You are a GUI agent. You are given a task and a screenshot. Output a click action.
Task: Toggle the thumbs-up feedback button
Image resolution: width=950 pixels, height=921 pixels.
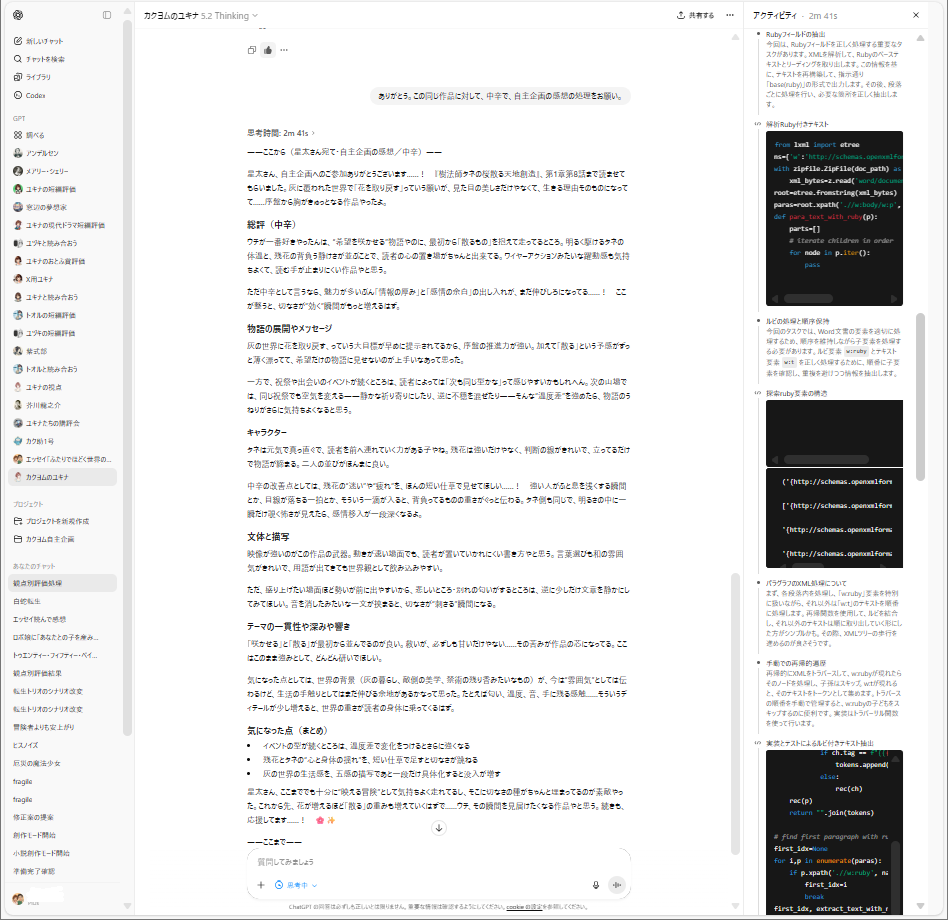pos(268,50)
